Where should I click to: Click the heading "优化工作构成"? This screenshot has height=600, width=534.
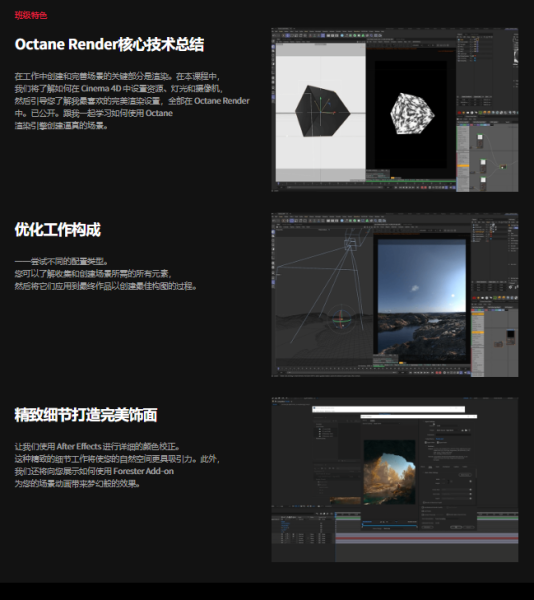pyautogui.click(x=58, y=230)
